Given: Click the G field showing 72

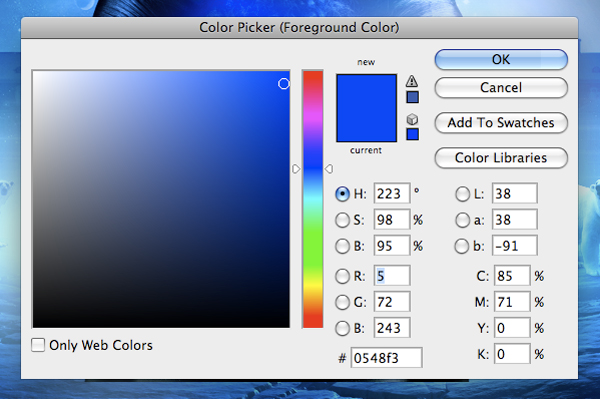Looking at the screenshot, I should click(392, 302).
